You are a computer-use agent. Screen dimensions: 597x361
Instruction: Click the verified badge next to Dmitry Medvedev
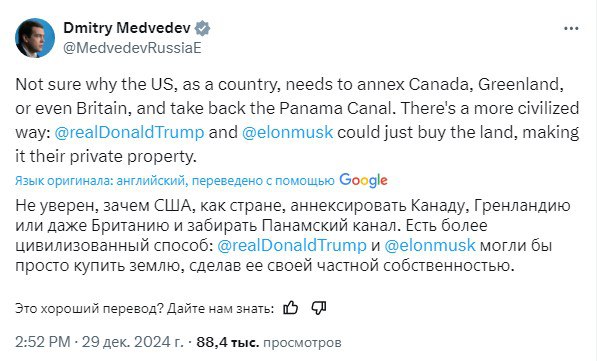[203, 29]
